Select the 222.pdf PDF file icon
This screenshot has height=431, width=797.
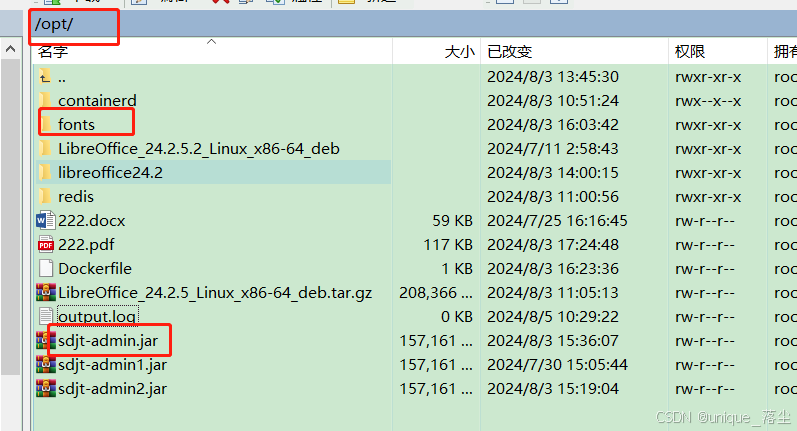click(x=46, y=244)
